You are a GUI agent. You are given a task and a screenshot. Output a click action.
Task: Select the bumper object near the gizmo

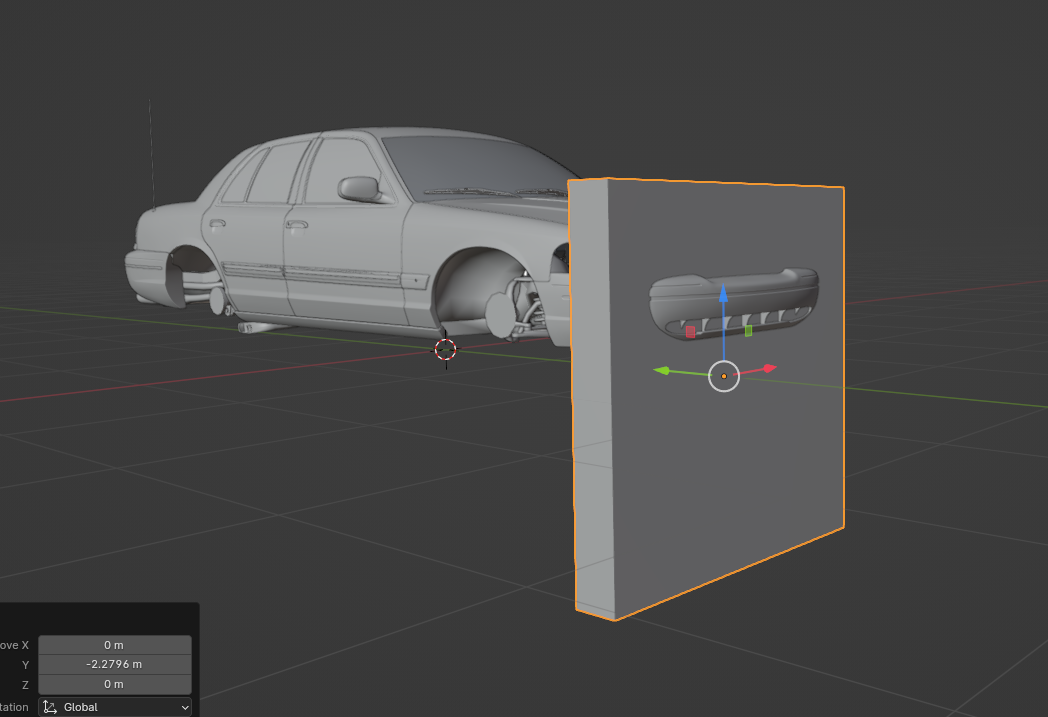tap(734, 304)
